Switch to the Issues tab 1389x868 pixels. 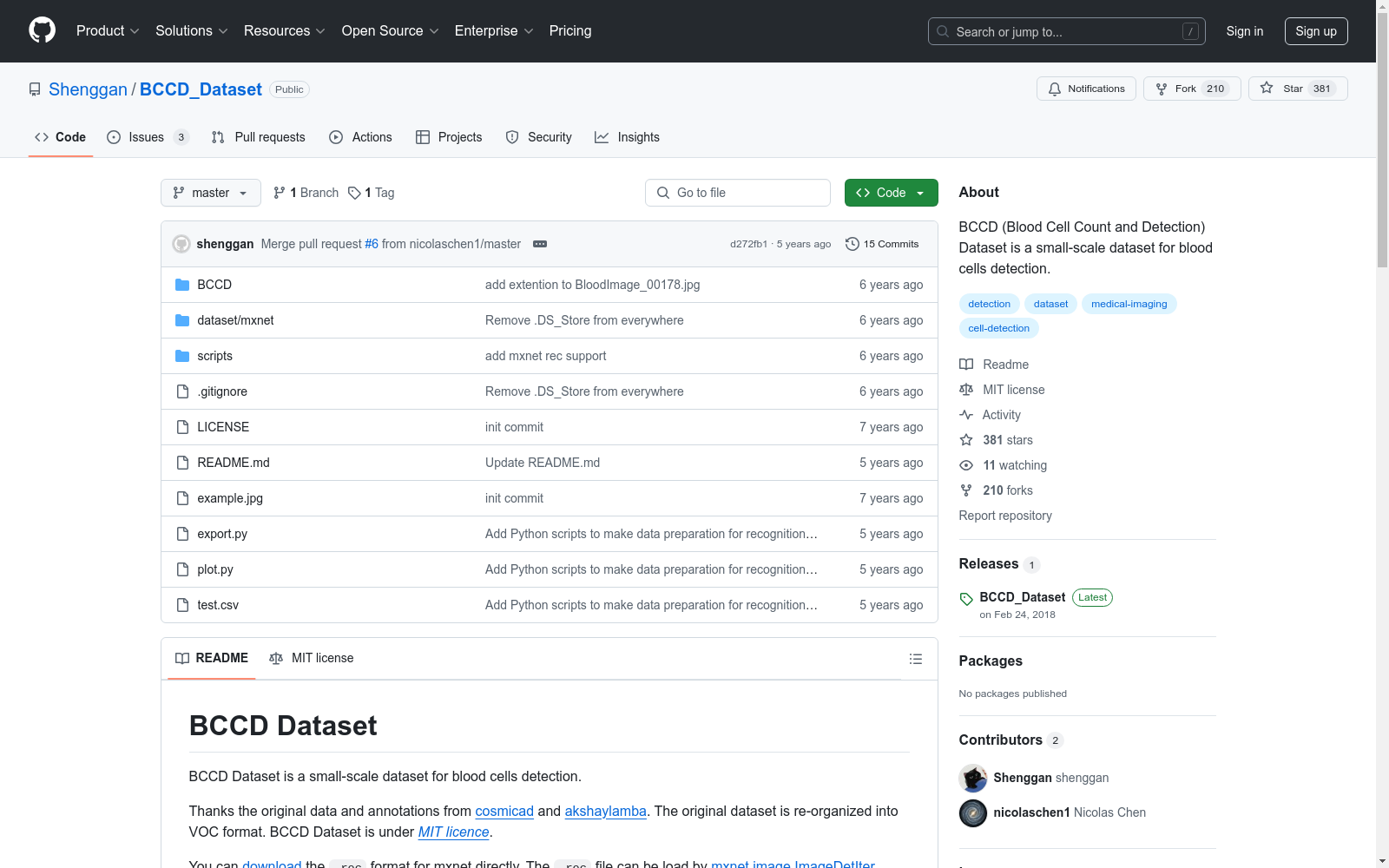point(148,137)
